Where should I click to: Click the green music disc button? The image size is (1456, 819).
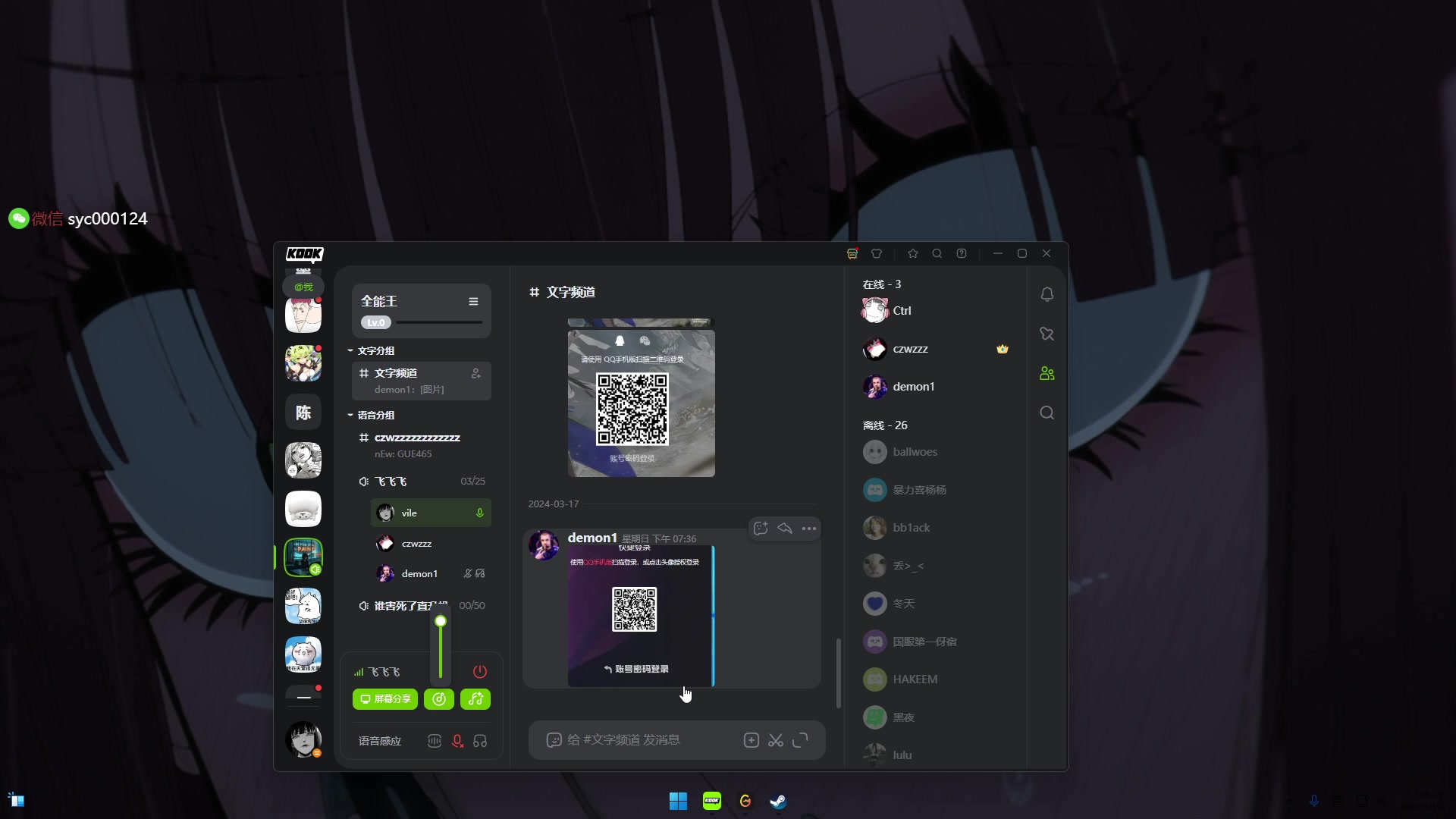[439, 699]
